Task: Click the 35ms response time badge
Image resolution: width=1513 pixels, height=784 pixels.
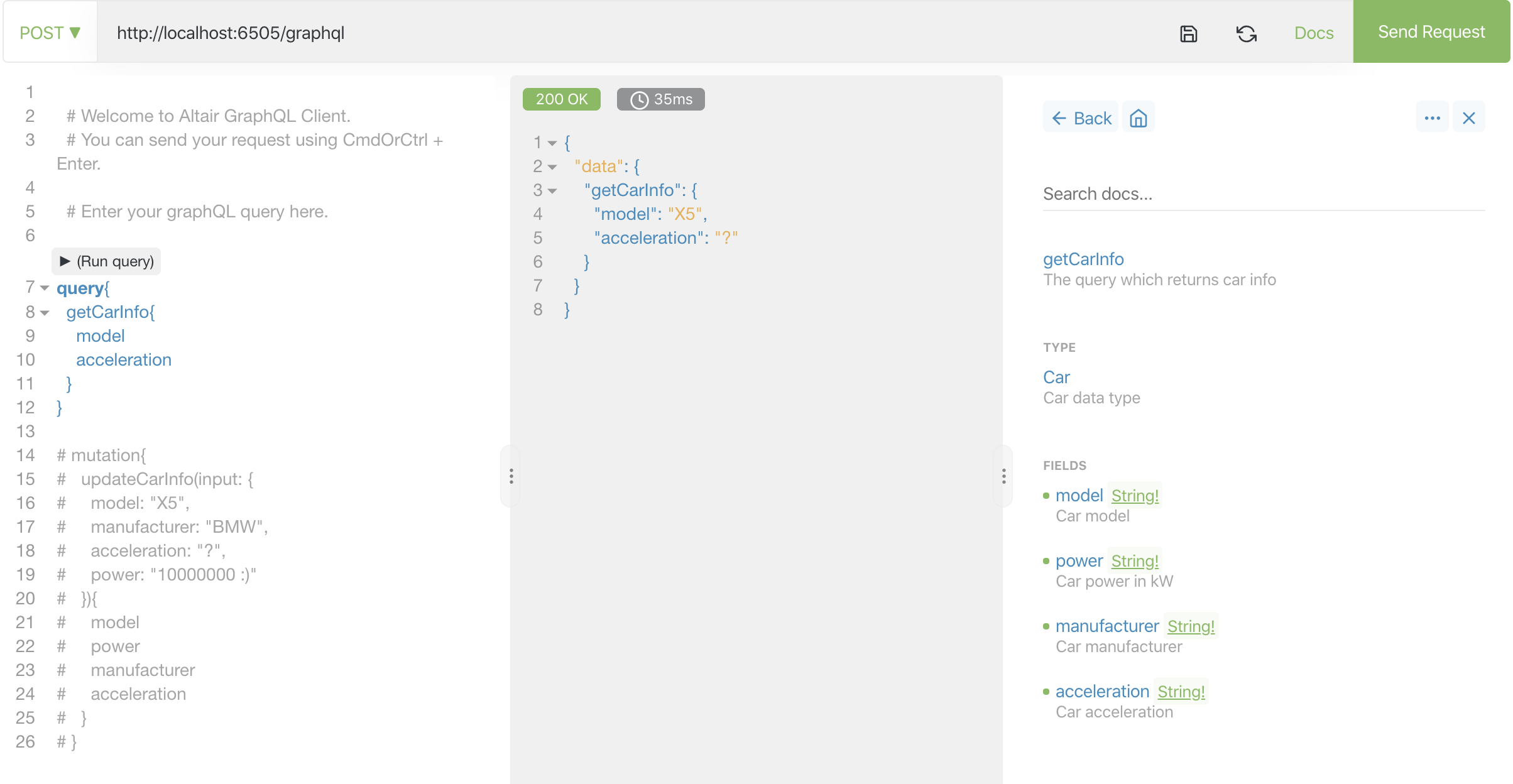Action: tap(660, 99)
